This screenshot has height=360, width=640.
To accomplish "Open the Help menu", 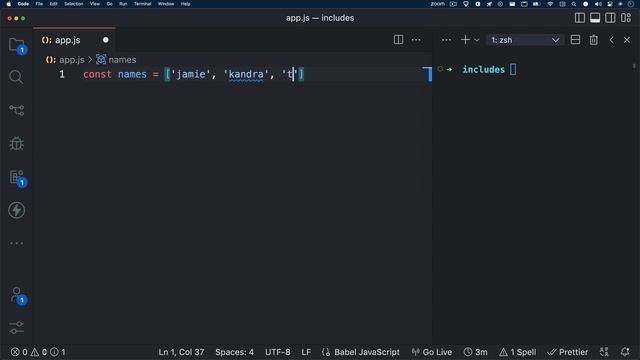I will pyautogui.click(x=185, y=4).
